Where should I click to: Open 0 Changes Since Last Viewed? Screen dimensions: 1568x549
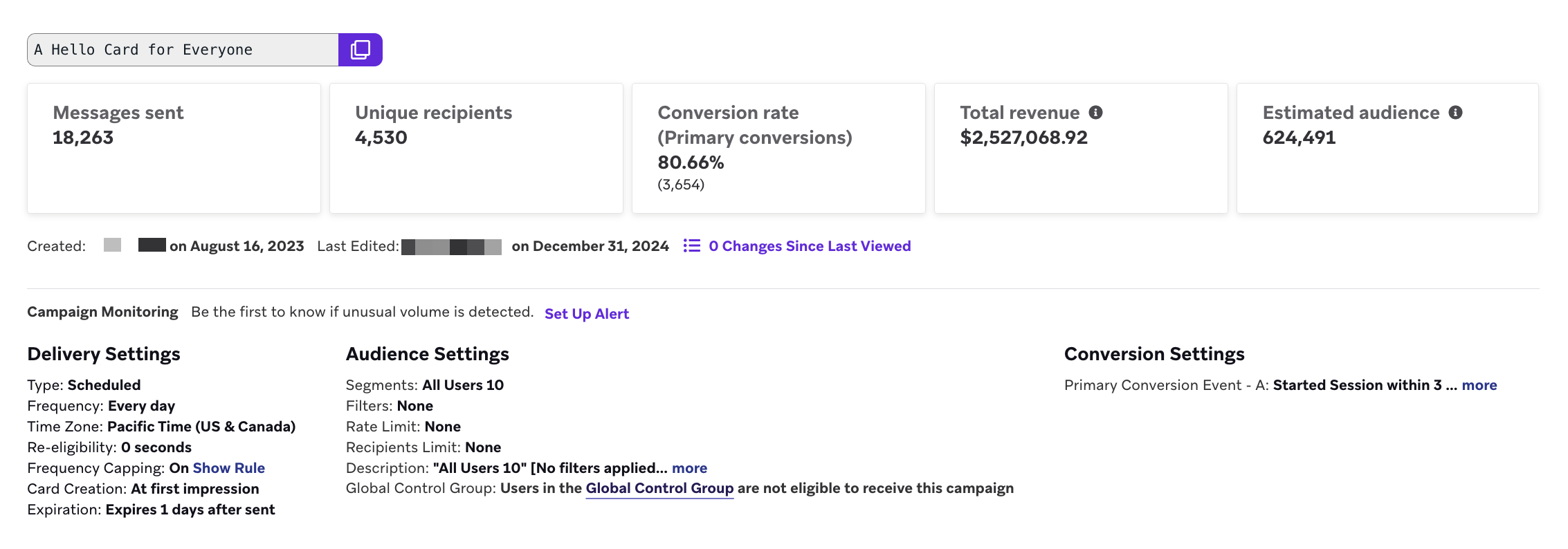(809, 246)
